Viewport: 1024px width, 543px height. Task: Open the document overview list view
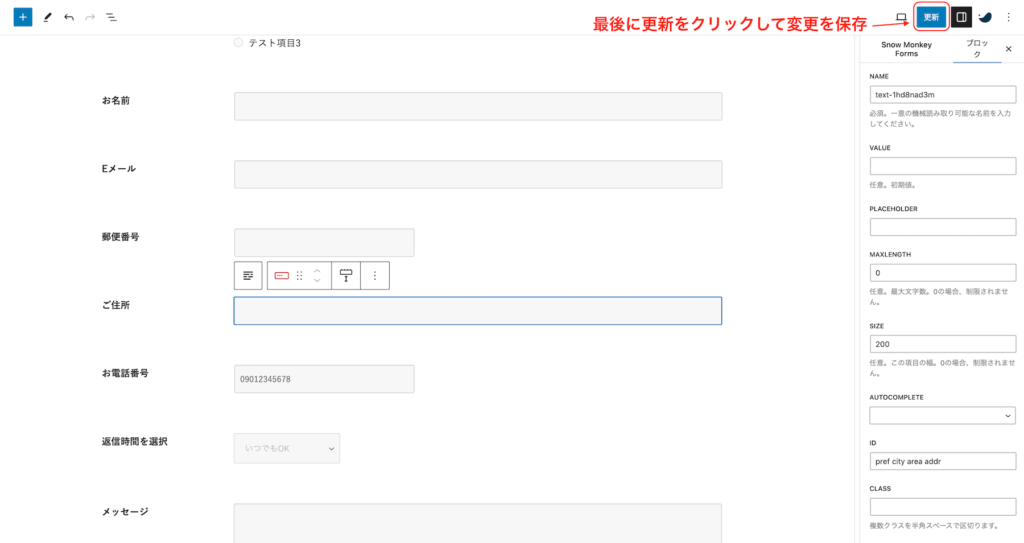point(111,18)
